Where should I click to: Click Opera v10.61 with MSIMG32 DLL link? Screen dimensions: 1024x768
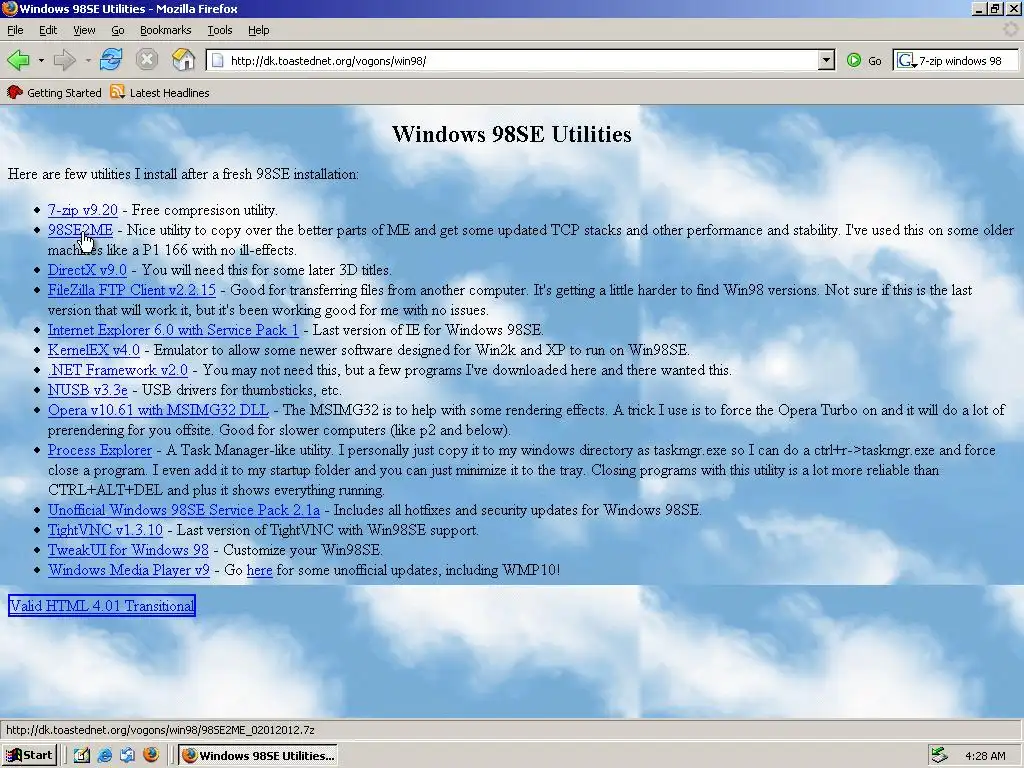point(158,410)
